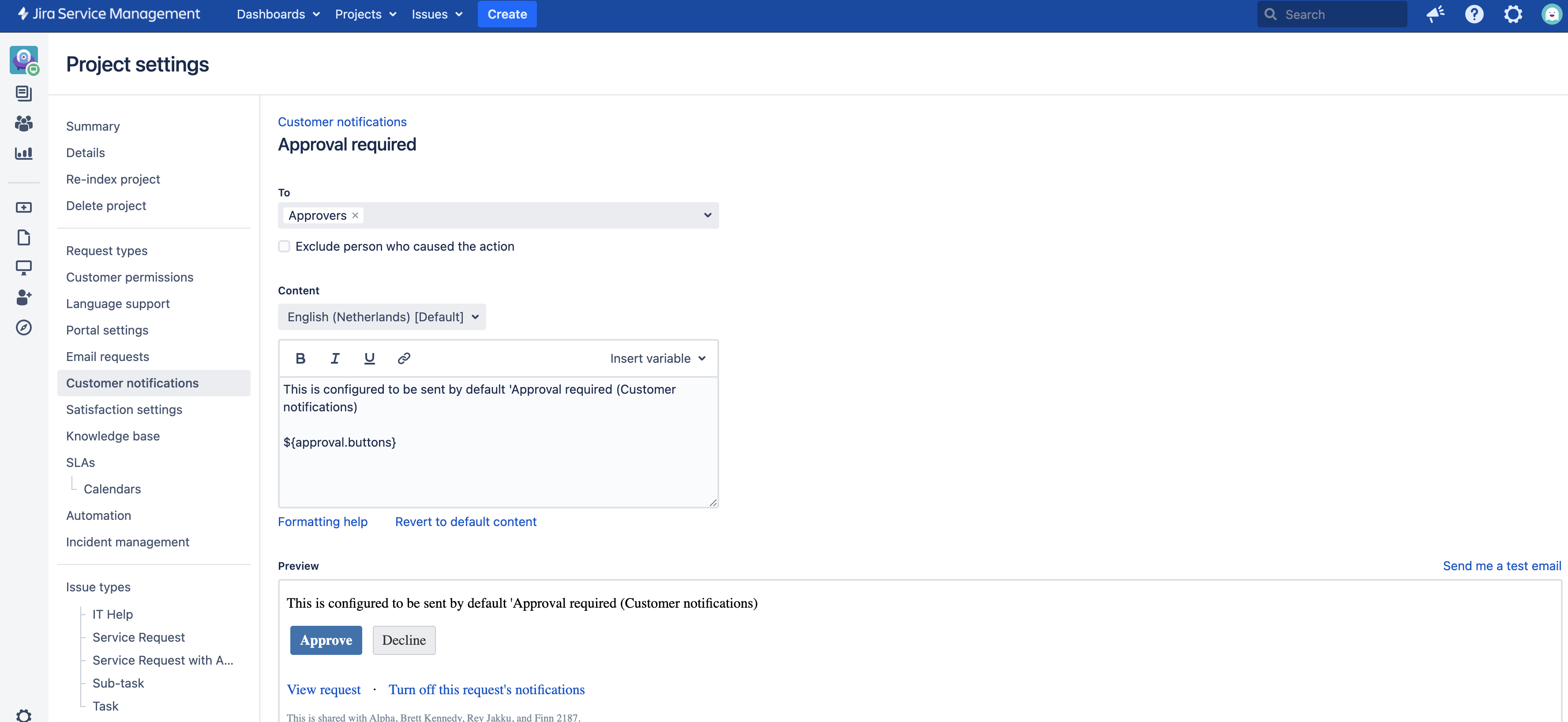Screen dimensions: 1568x722
Task: Click the Insert link icon
Action: 404,358
